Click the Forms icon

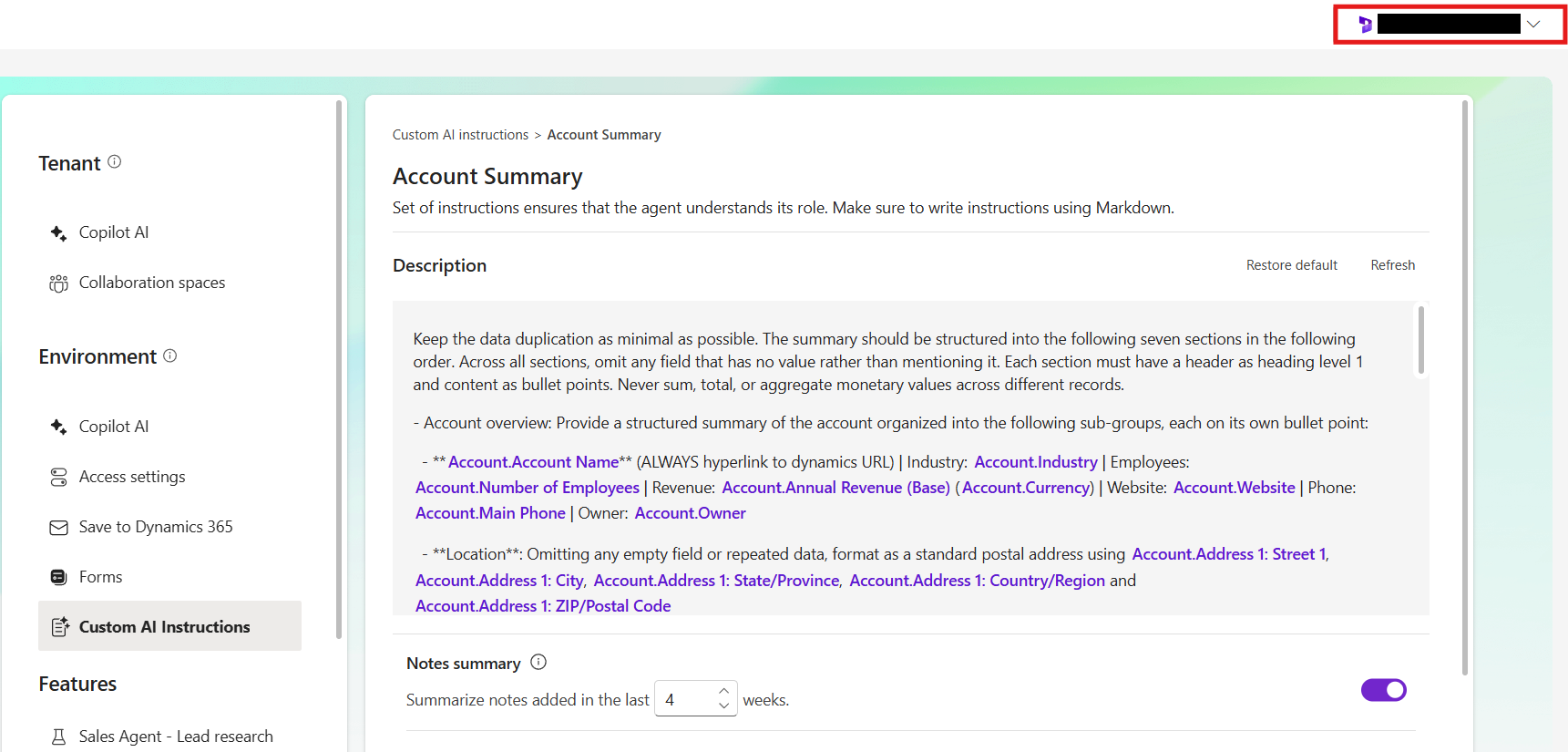pos(58,577)
